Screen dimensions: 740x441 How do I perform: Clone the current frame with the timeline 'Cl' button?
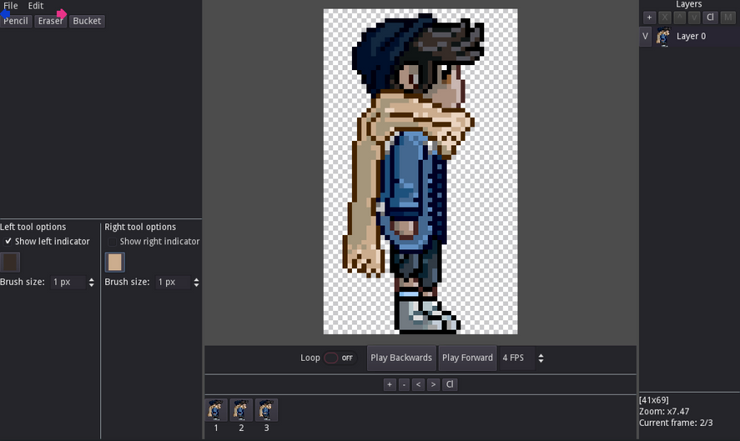450,384
